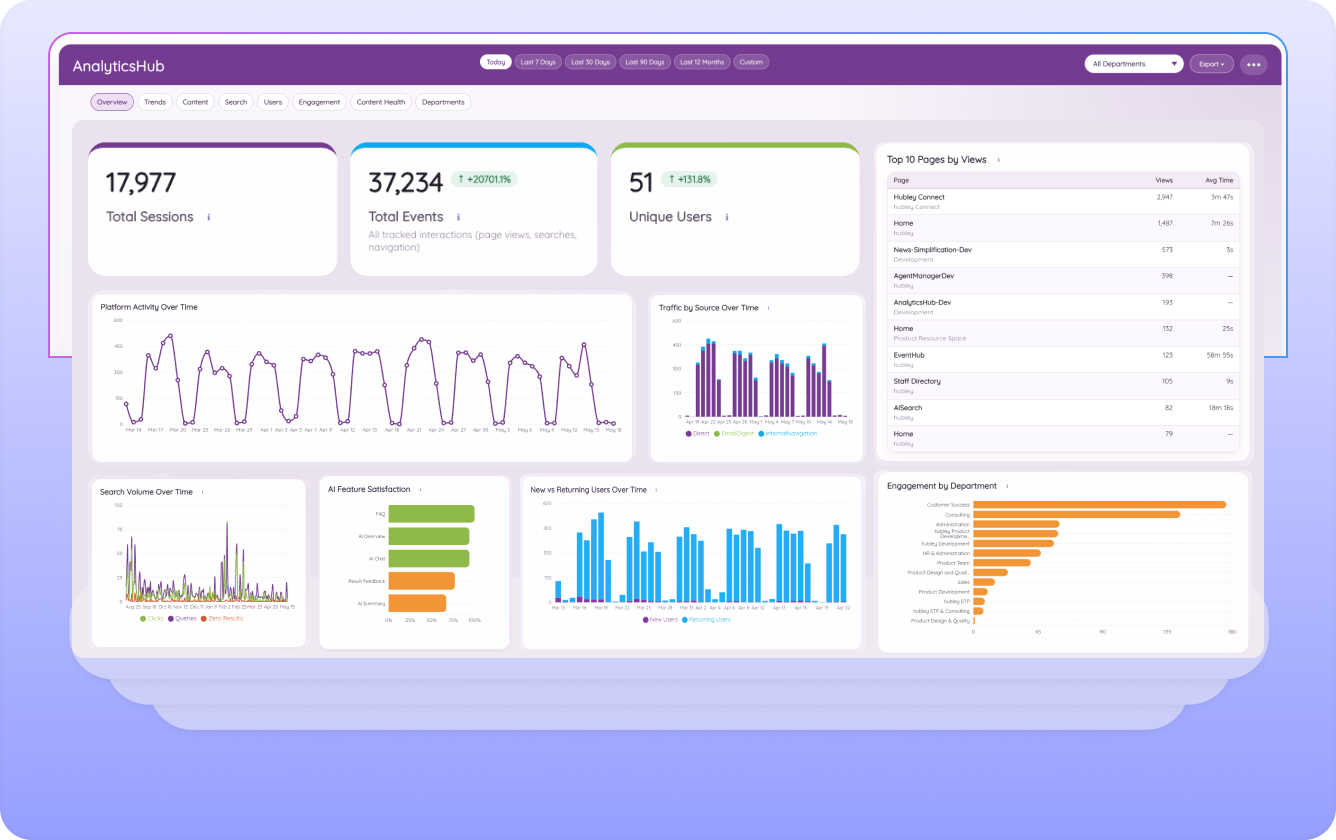Select the Last 7 Days range
The height and width of the screenshot is (840, 1336).
tap(538, 62)
